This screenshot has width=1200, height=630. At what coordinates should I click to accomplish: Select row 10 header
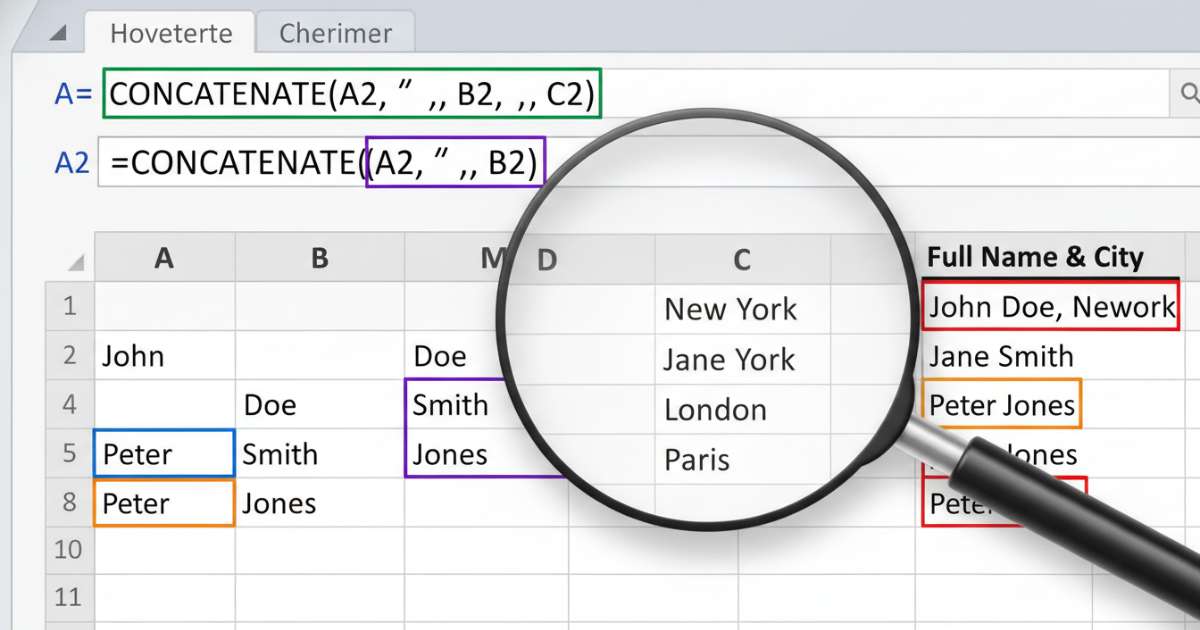[69, 548]
